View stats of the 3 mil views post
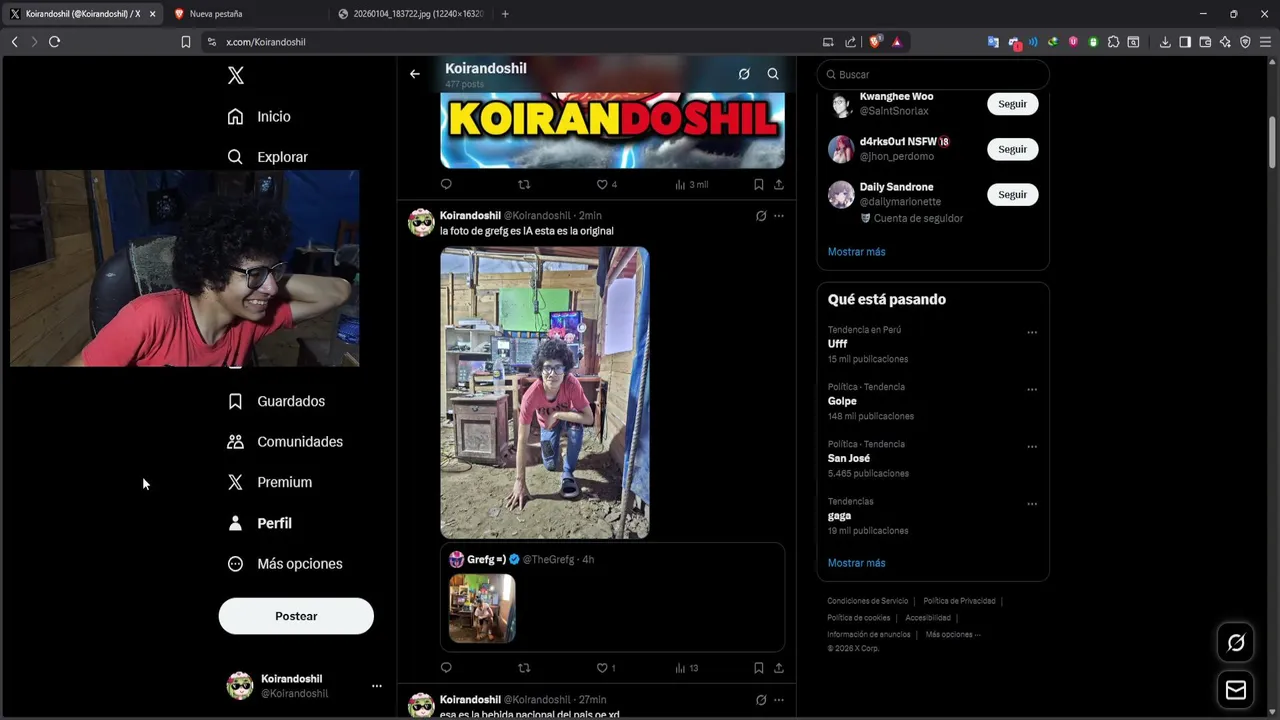The width and height of the screenshot is (1280, 720). tap(691, 184)
